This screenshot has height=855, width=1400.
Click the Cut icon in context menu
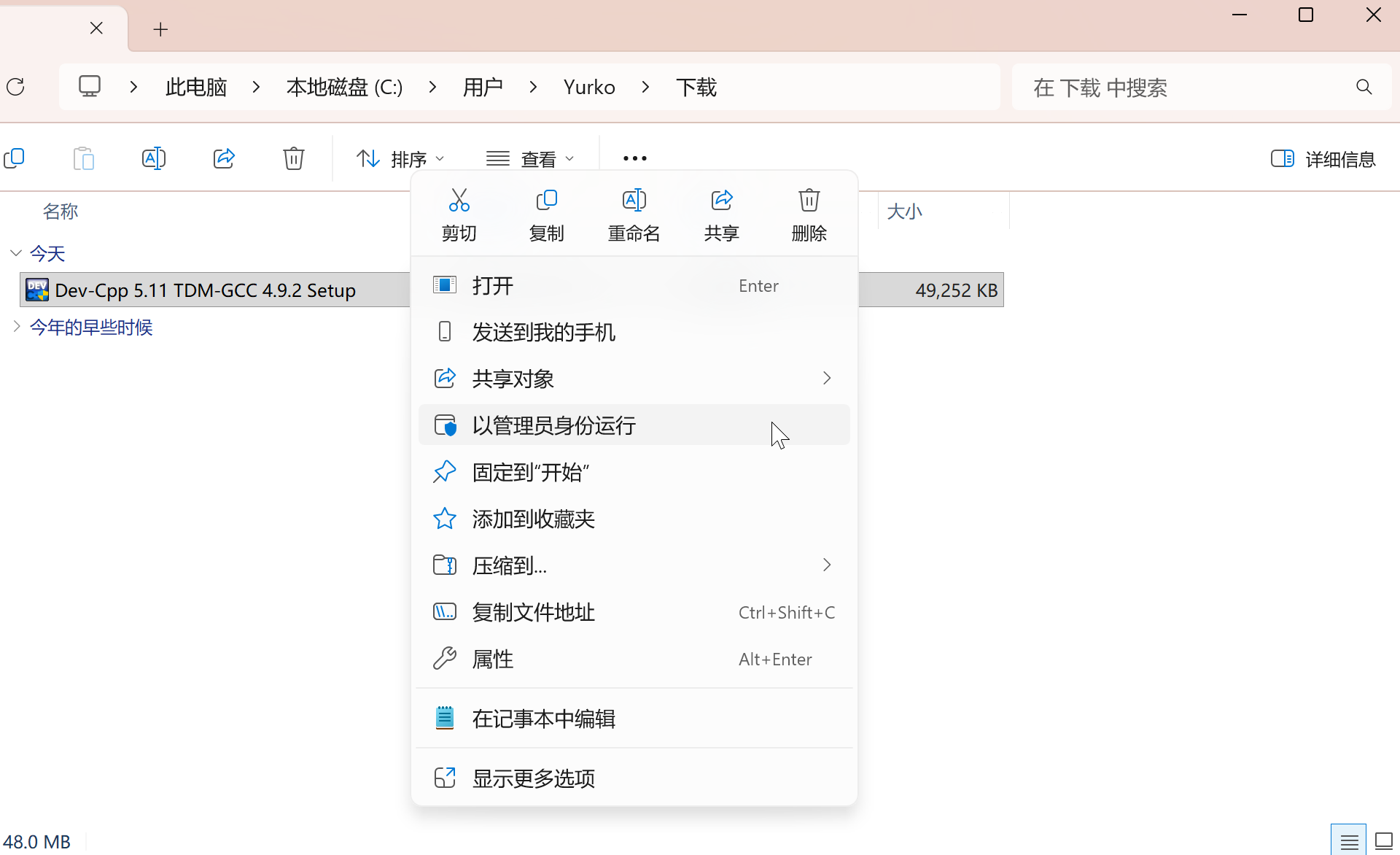tap(459, 201)
